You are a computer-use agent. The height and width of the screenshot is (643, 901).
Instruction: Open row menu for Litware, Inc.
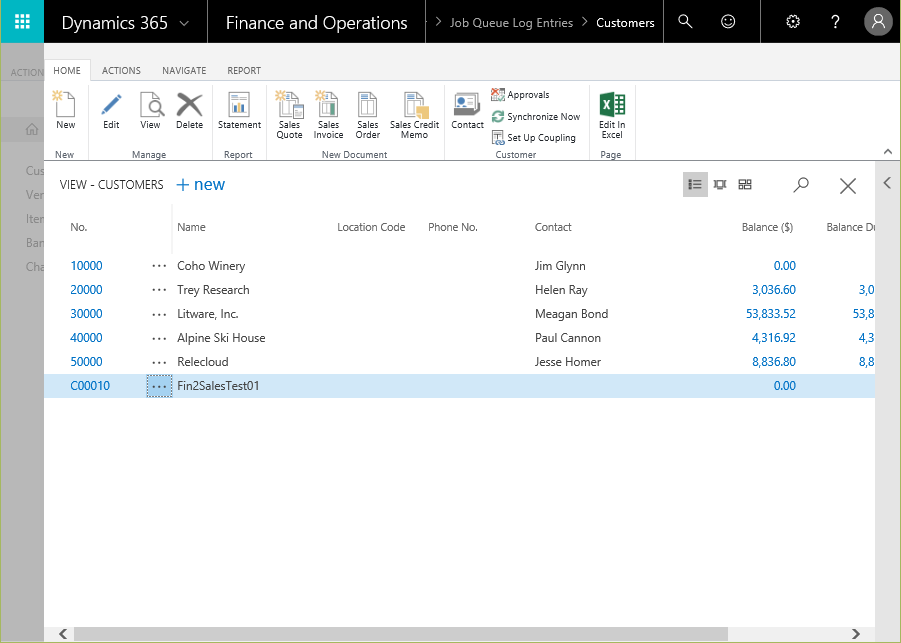pyautogui.click(x=159, y=314)
